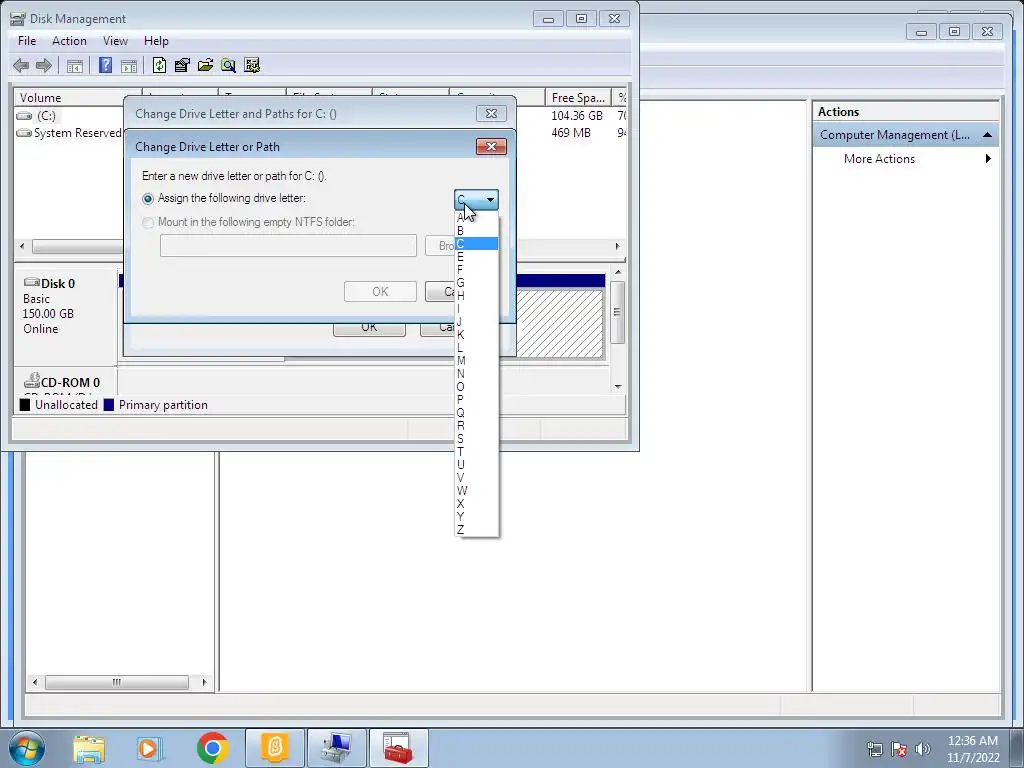This screenshot has width=1024, height=768.
Task: Toggle the Show/Hide Console Tree toolbar icon
Action: click(75, 65)
